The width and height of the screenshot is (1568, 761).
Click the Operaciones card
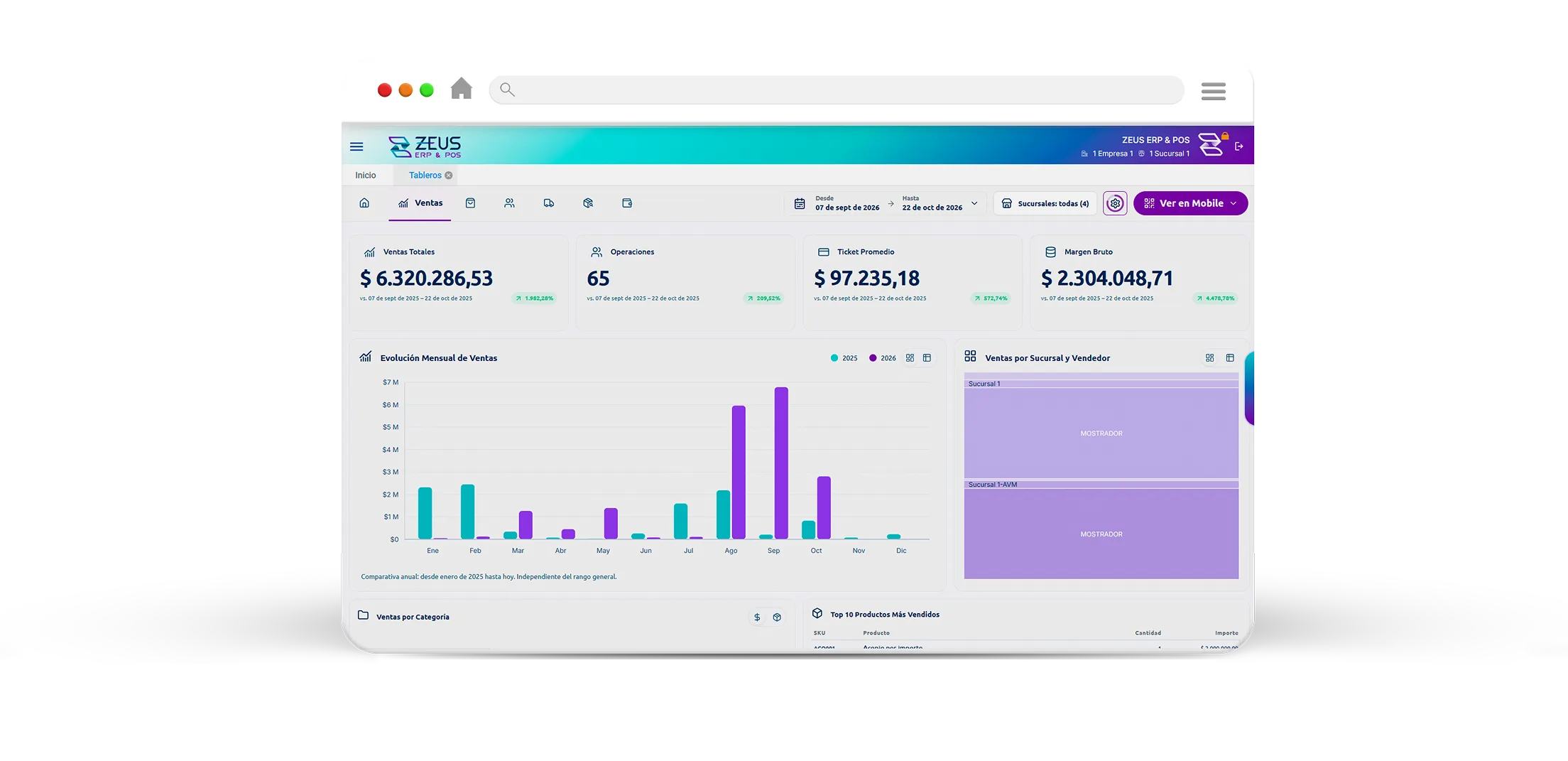685,283
